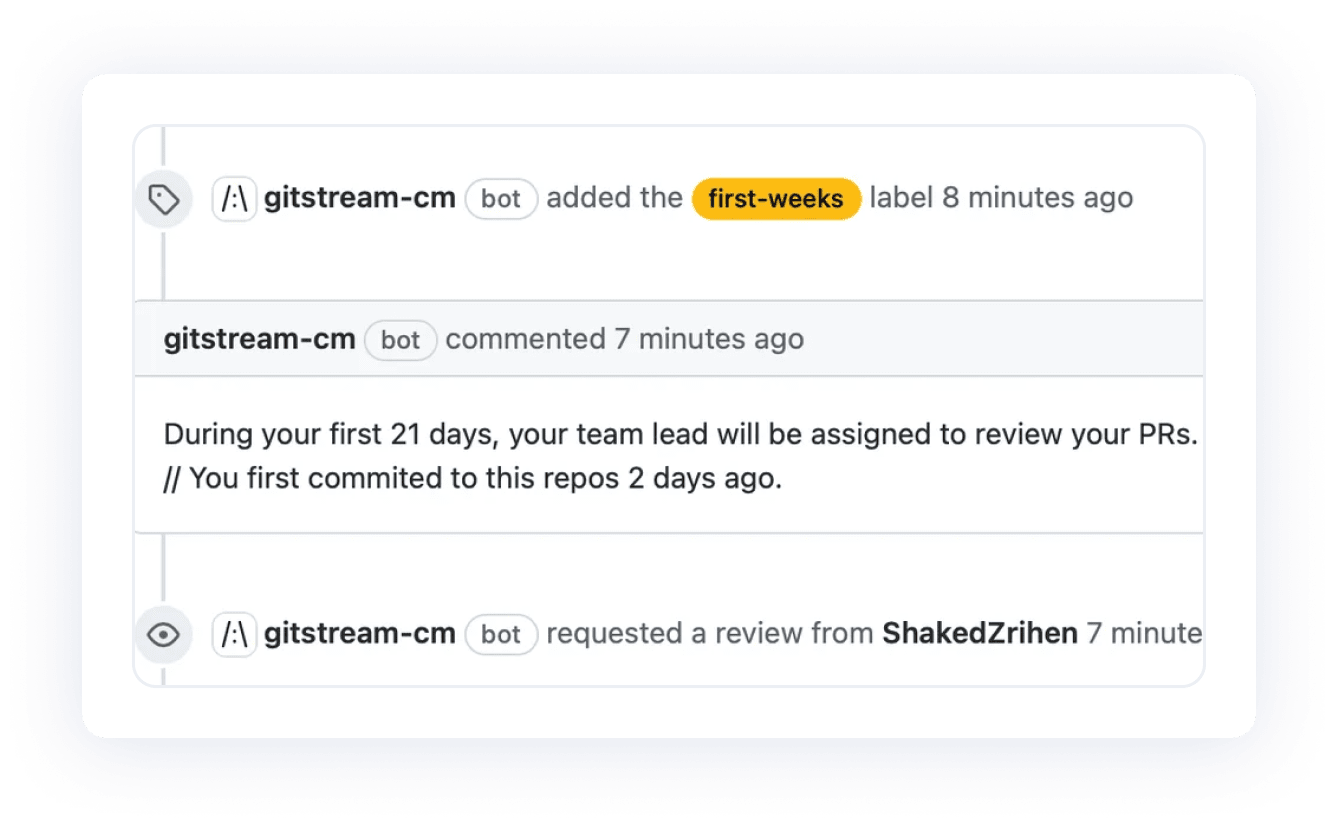1334x824 pixels.
Task: Open gitstream-cm profile from the label event
Action: (360, 198)
